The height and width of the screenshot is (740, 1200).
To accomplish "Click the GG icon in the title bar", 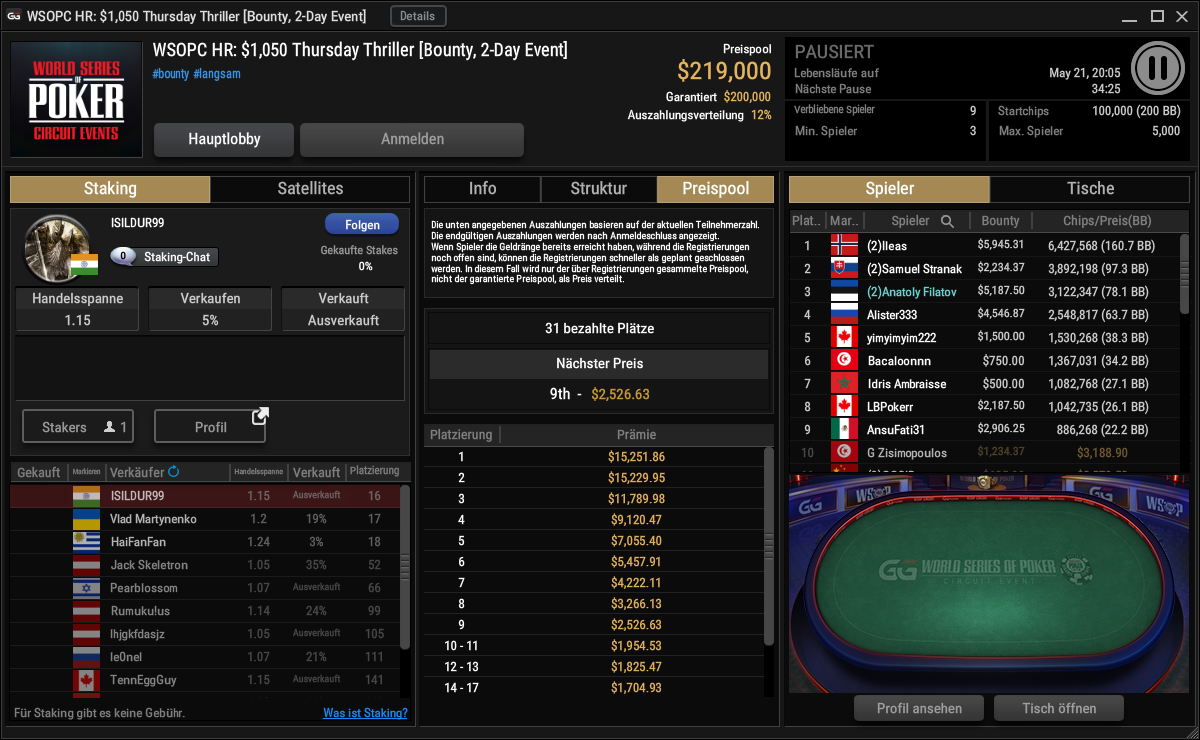I will click(14, 16).
